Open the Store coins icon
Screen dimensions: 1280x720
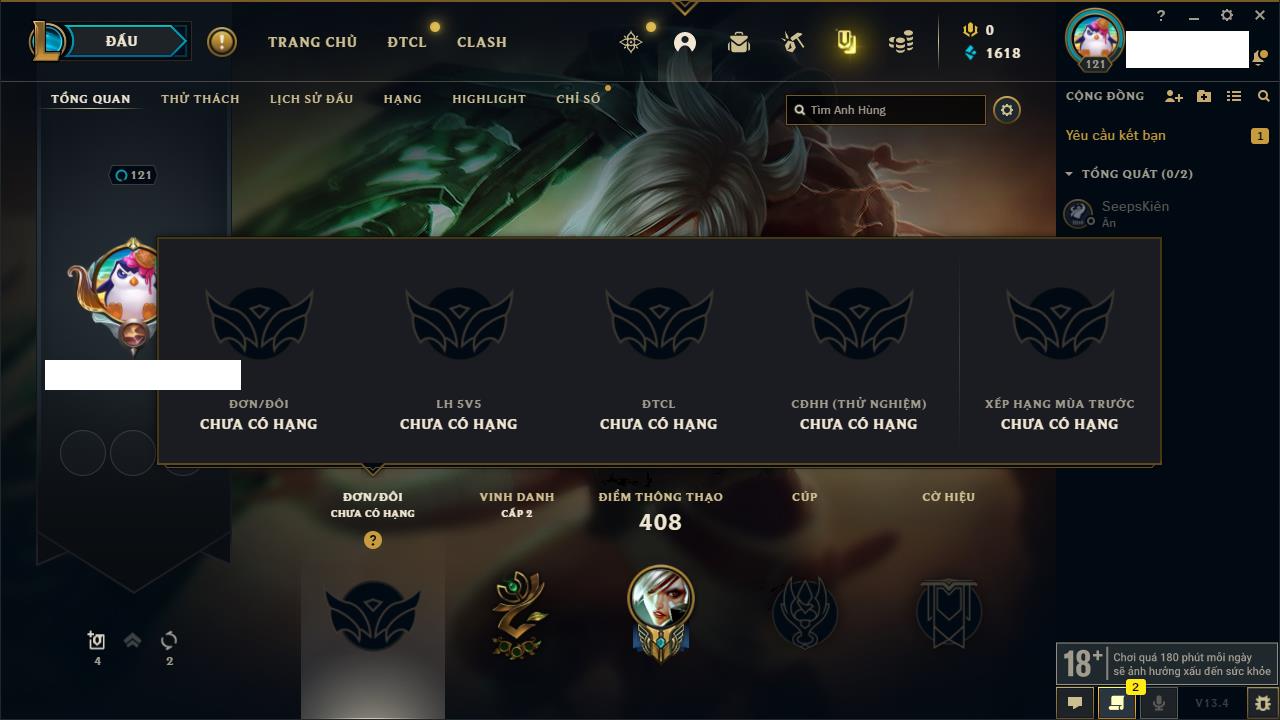(x=901, y=42)
